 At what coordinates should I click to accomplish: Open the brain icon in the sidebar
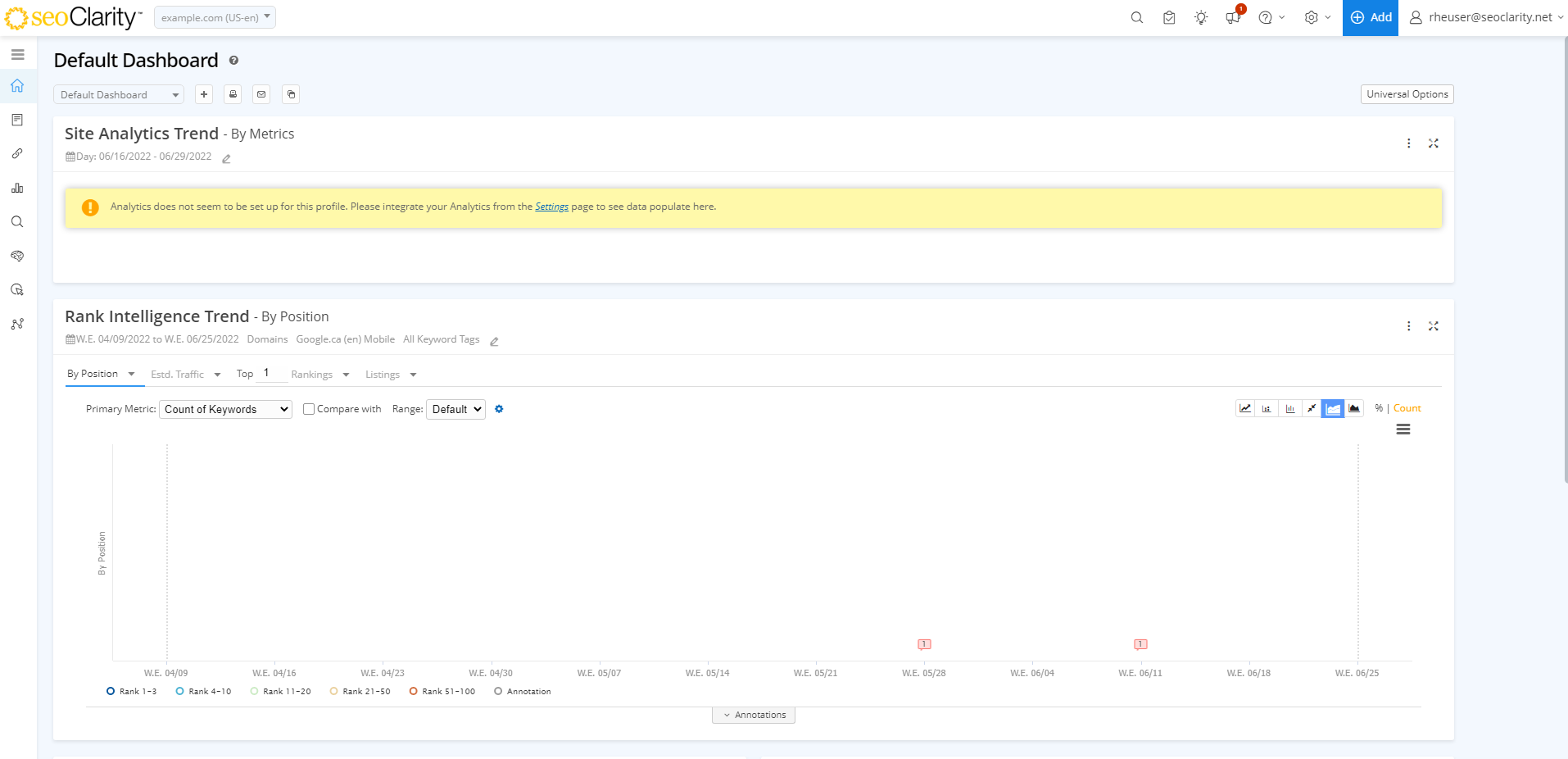[x=17, y=256]
